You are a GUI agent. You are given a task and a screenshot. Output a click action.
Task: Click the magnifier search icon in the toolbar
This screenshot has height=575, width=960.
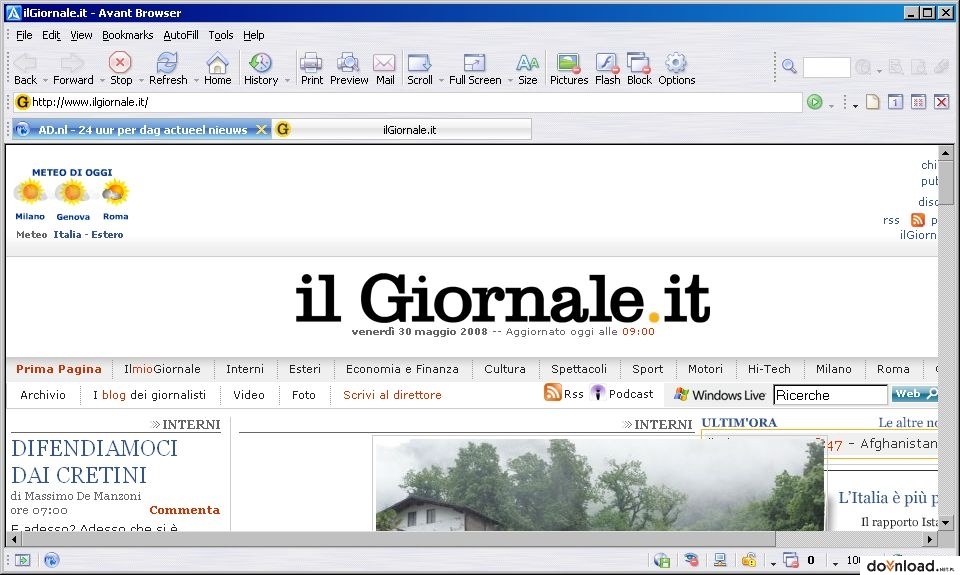pos(789,66)
